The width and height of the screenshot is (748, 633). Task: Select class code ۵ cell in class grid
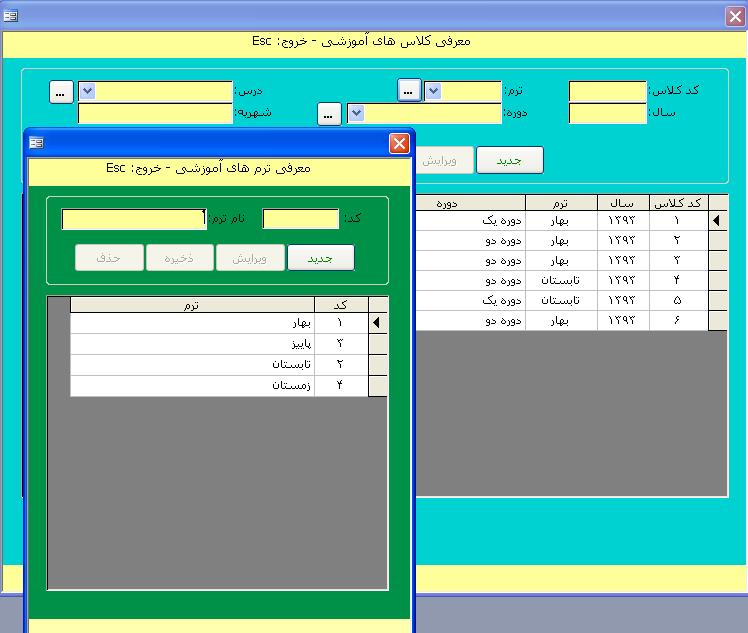coord(678,301)
